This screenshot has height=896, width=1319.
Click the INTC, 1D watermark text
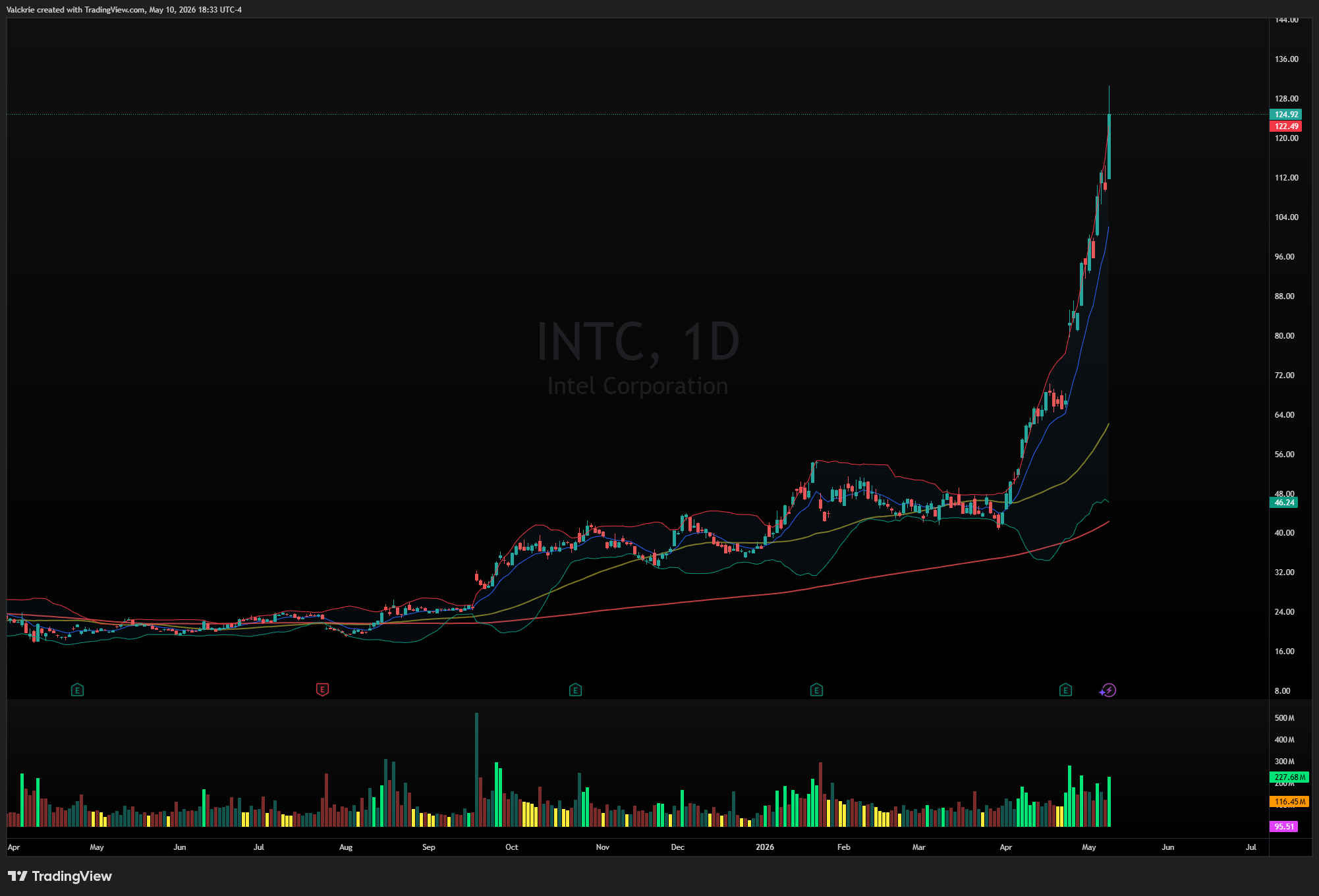click(x=638, y=341)
